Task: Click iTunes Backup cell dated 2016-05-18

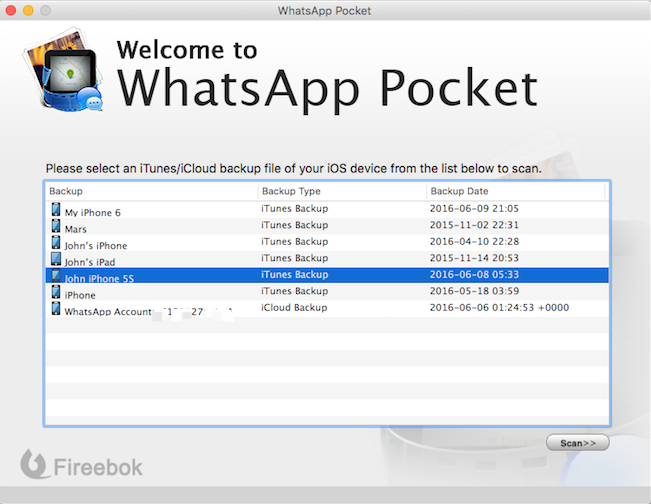Action: [294, 291]
